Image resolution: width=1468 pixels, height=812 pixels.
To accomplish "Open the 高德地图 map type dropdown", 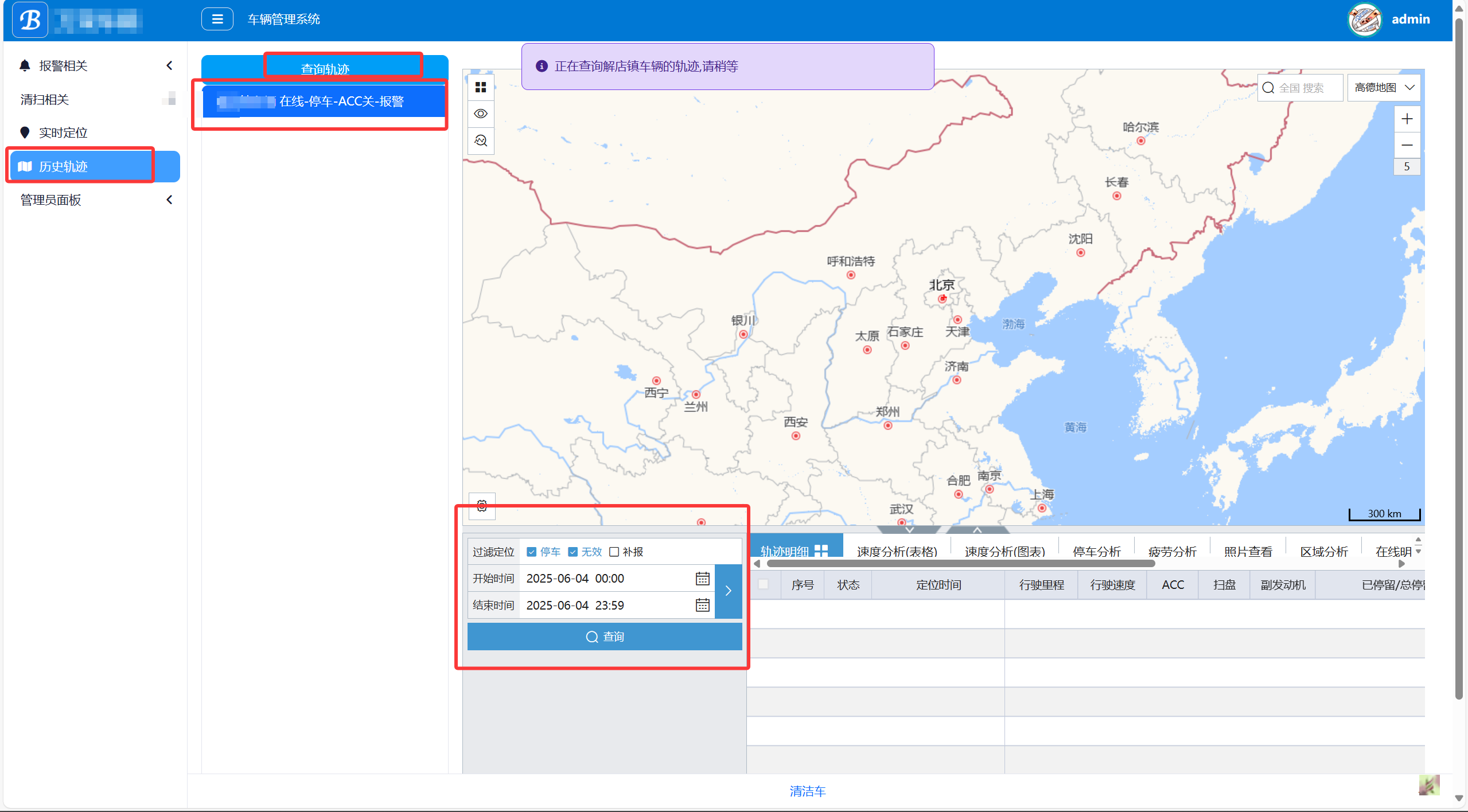I will pyautogui.click(x=1383, y=88).
